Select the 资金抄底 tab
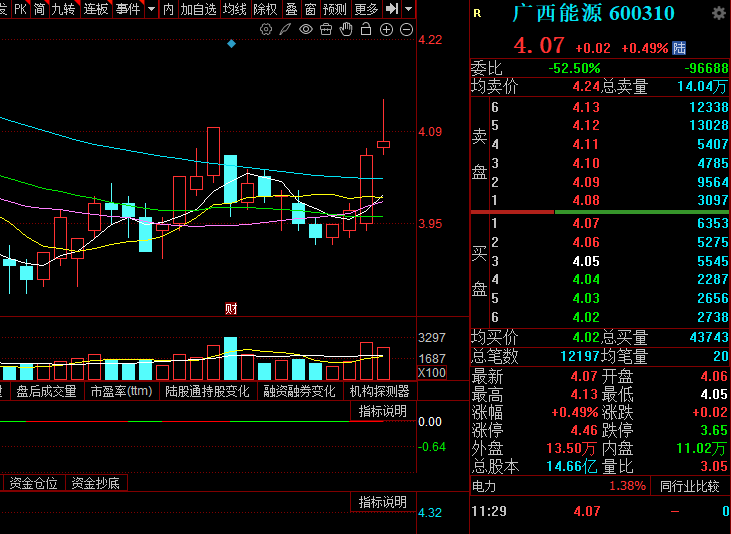 pos(96,483)
